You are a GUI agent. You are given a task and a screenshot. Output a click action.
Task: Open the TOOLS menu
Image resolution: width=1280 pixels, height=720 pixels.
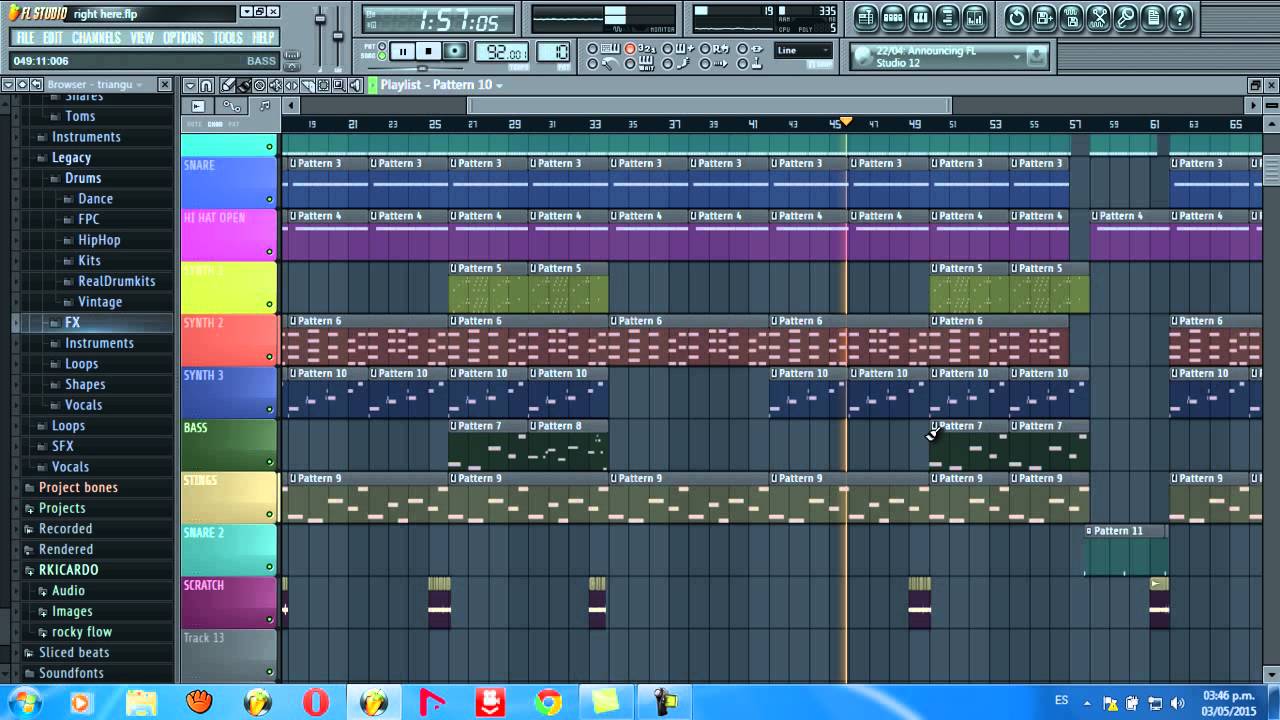(x=228, y=38)
